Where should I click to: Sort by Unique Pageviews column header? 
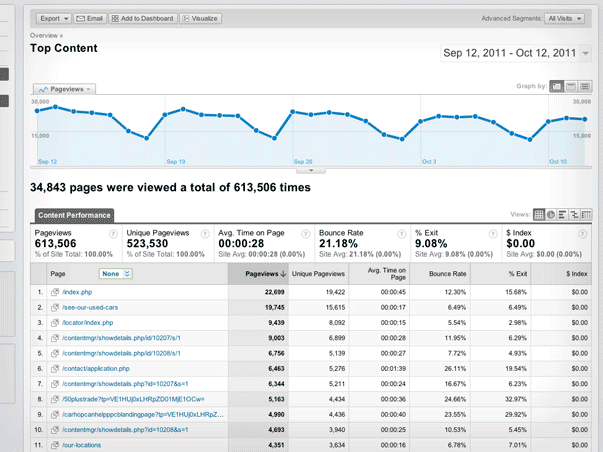(x=318, y=274)
